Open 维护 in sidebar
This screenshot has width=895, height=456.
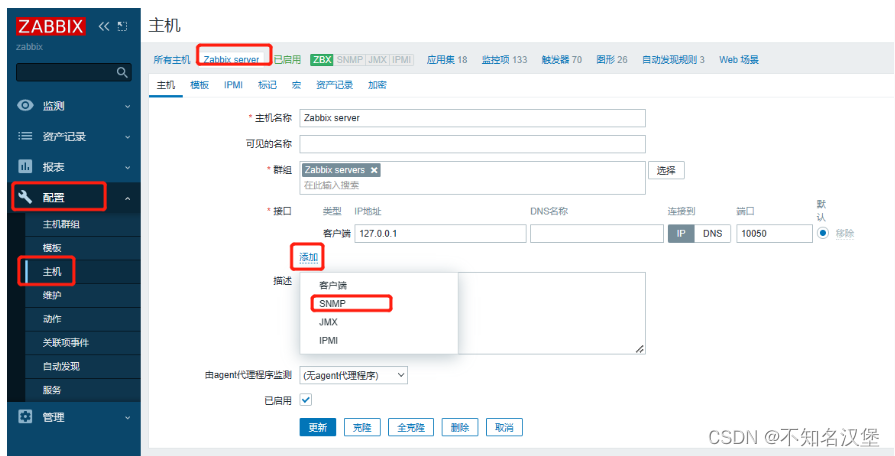(x=52, y=295)
